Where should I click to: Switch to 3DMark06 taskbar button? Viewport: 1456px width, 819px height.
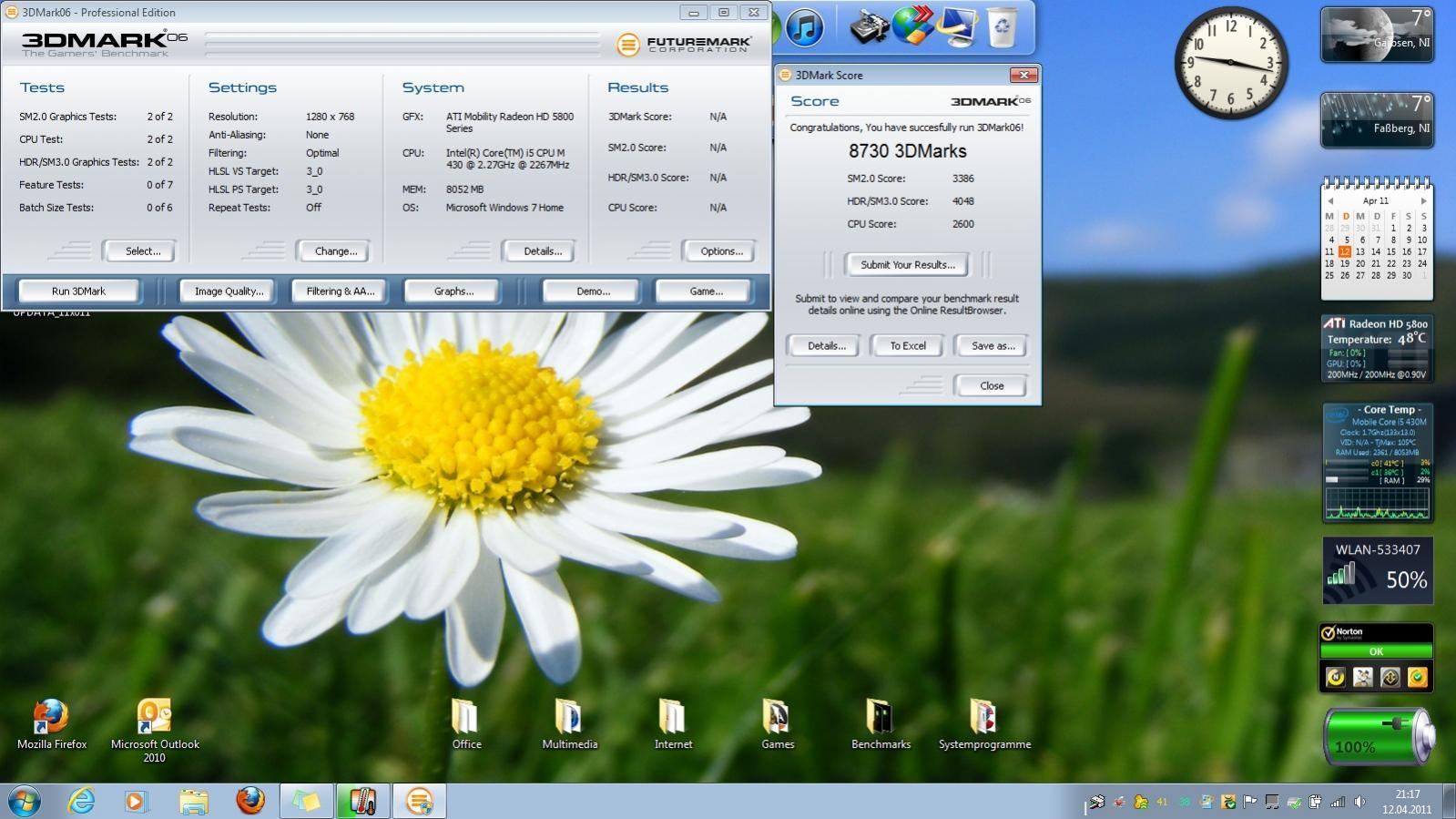pyautogui.click(x=419, y=801)
